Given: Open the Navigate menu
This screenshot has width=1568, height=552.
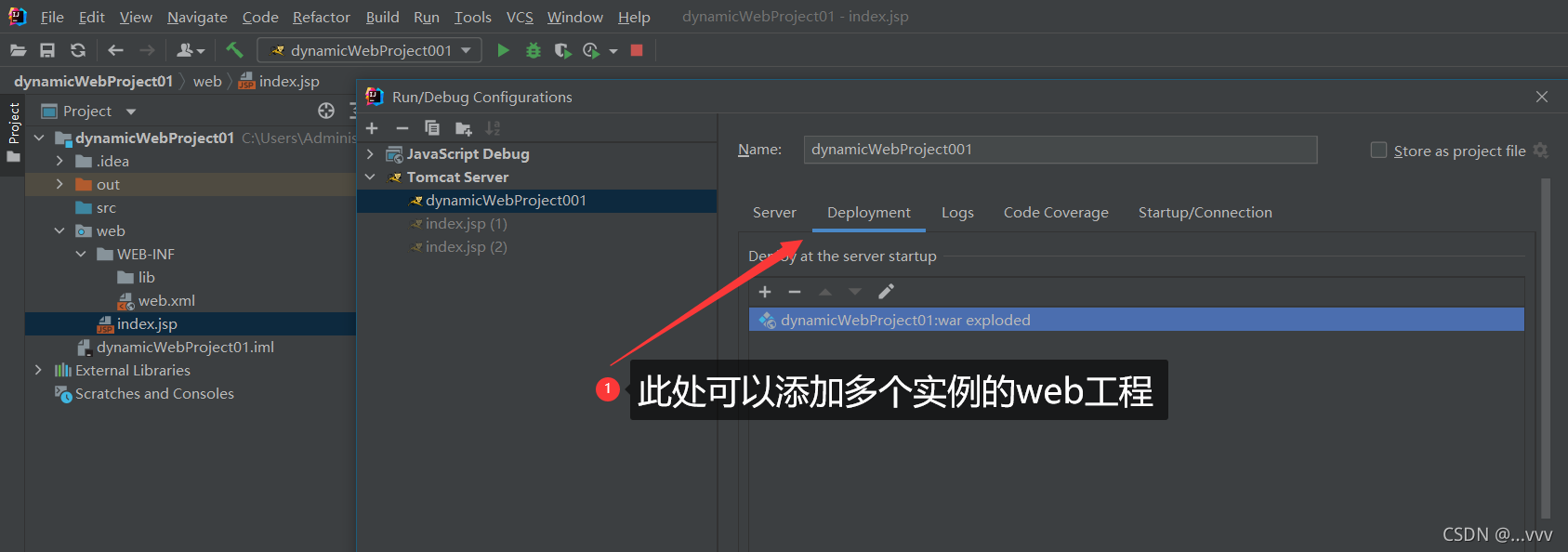Looking at the screenshot, I should [x=197, y=17].
